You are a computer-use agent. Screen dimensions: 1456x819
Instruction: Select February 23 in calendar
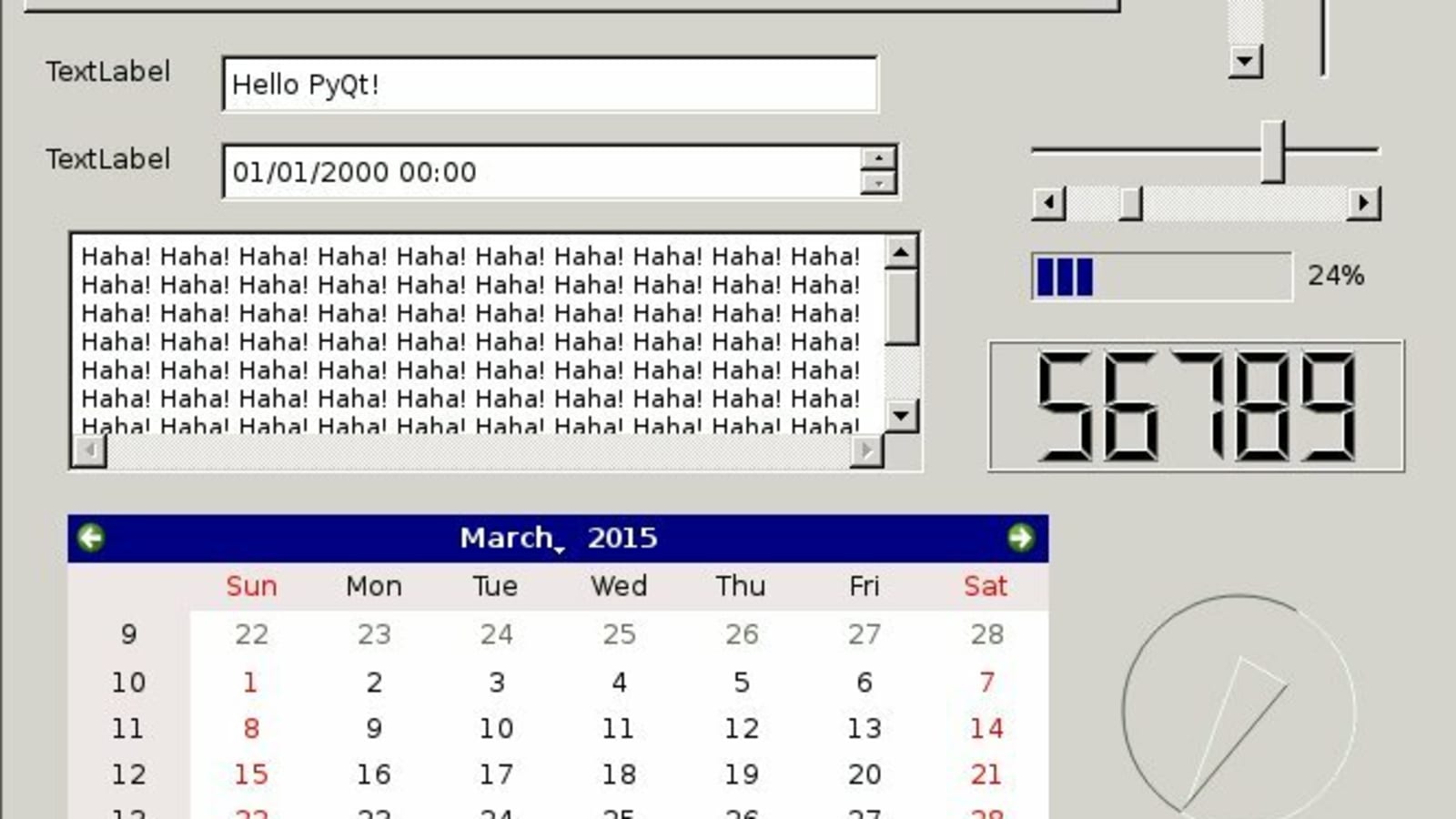374,634
